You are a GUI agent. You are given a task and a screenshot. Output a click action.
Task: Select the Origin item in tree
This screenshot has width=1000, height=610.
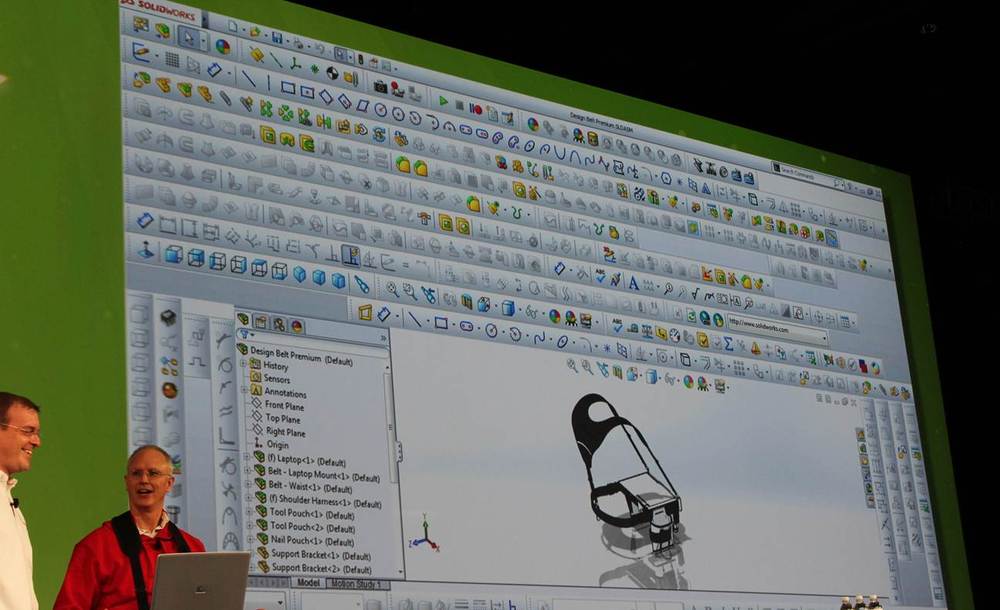[x=277, y=445]
